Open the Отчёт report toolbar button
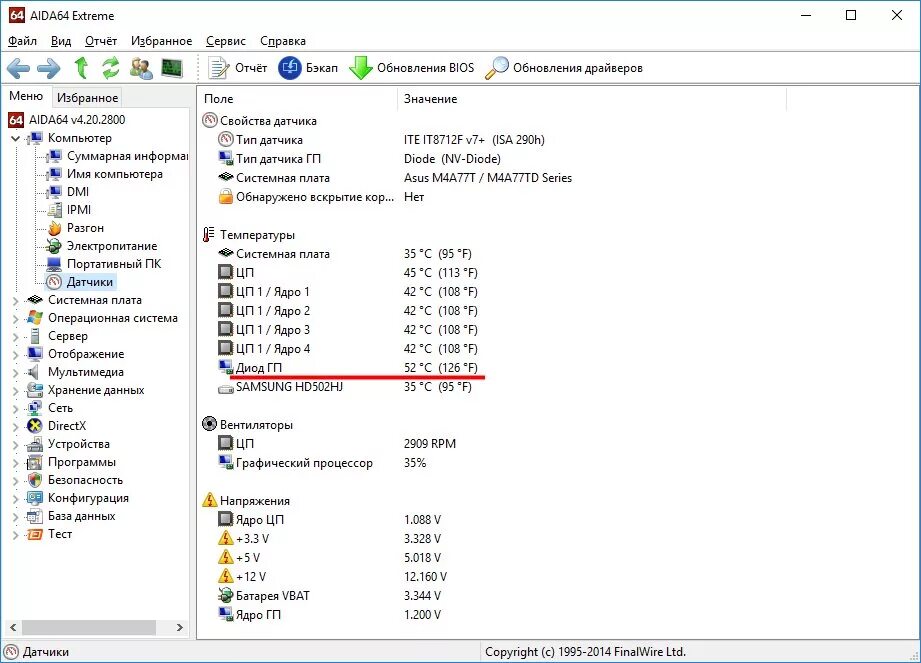Screen dimensions: 921x663 (x=237, y=68)
